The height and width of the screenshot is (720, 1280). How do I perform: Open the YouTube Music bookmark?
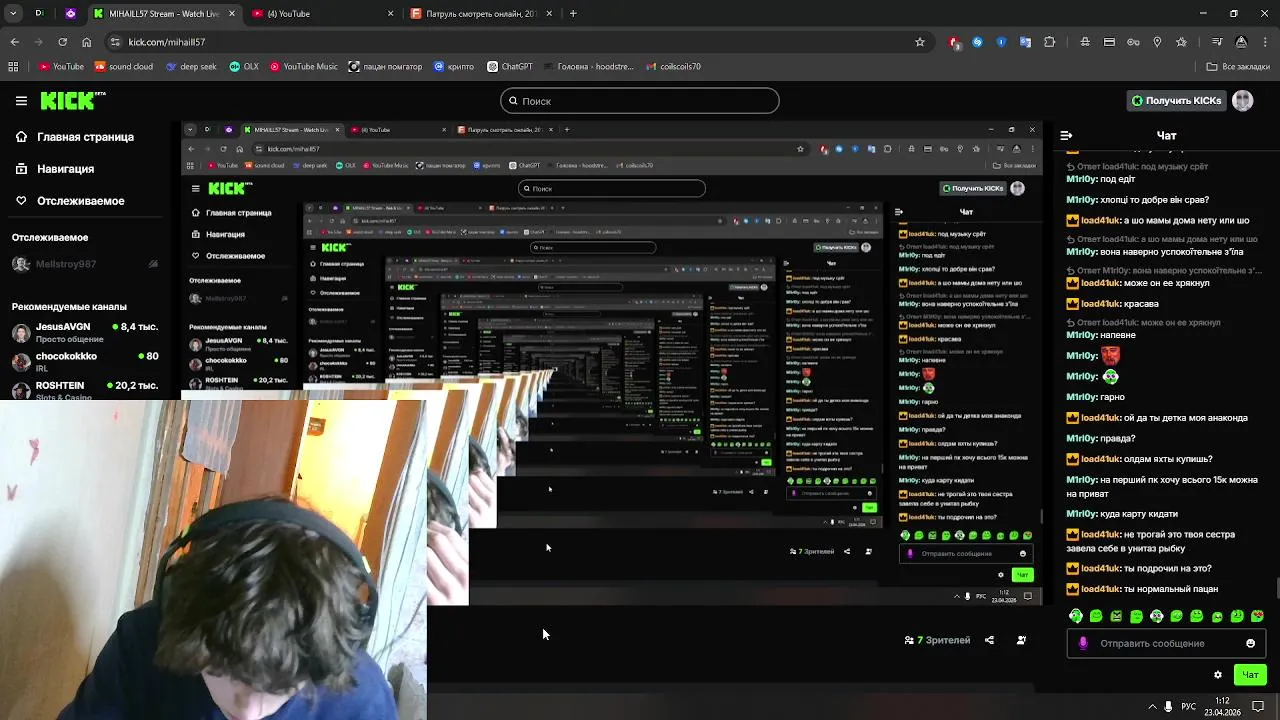(304, 67)
